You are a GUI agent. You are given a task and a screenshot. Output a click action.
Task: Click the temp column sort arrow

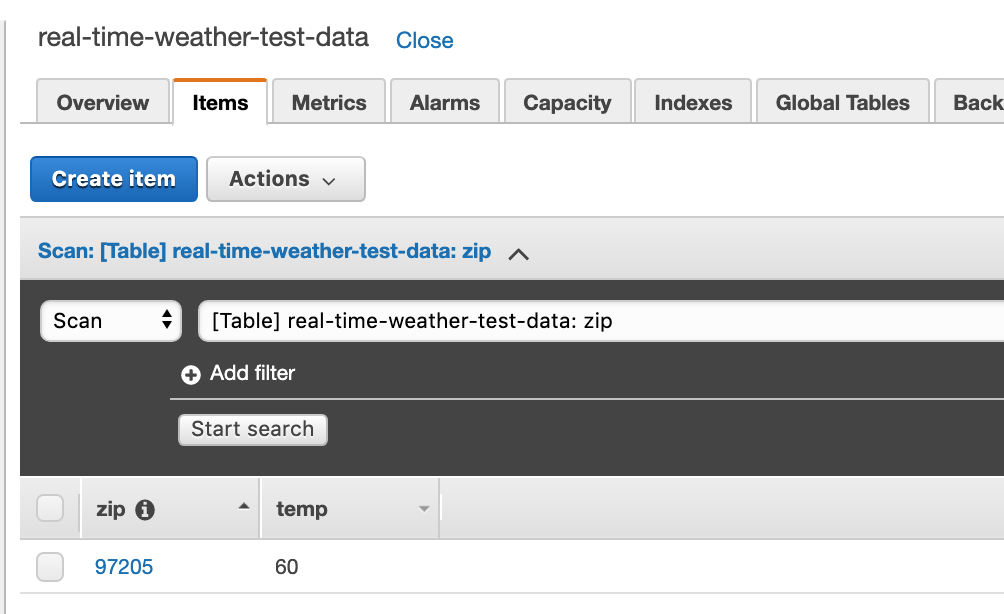[424, 510]
